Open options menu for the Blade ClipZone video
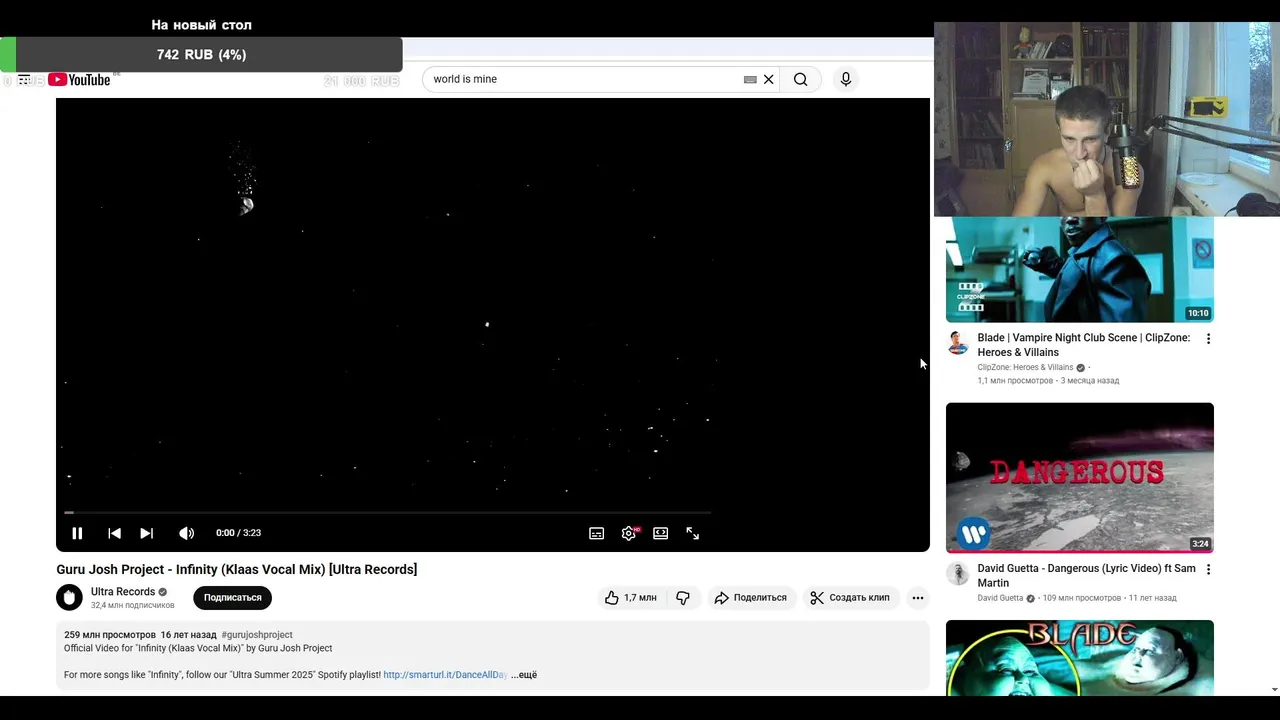The width and height of the screenshot is (1280, 720). 1208,339
